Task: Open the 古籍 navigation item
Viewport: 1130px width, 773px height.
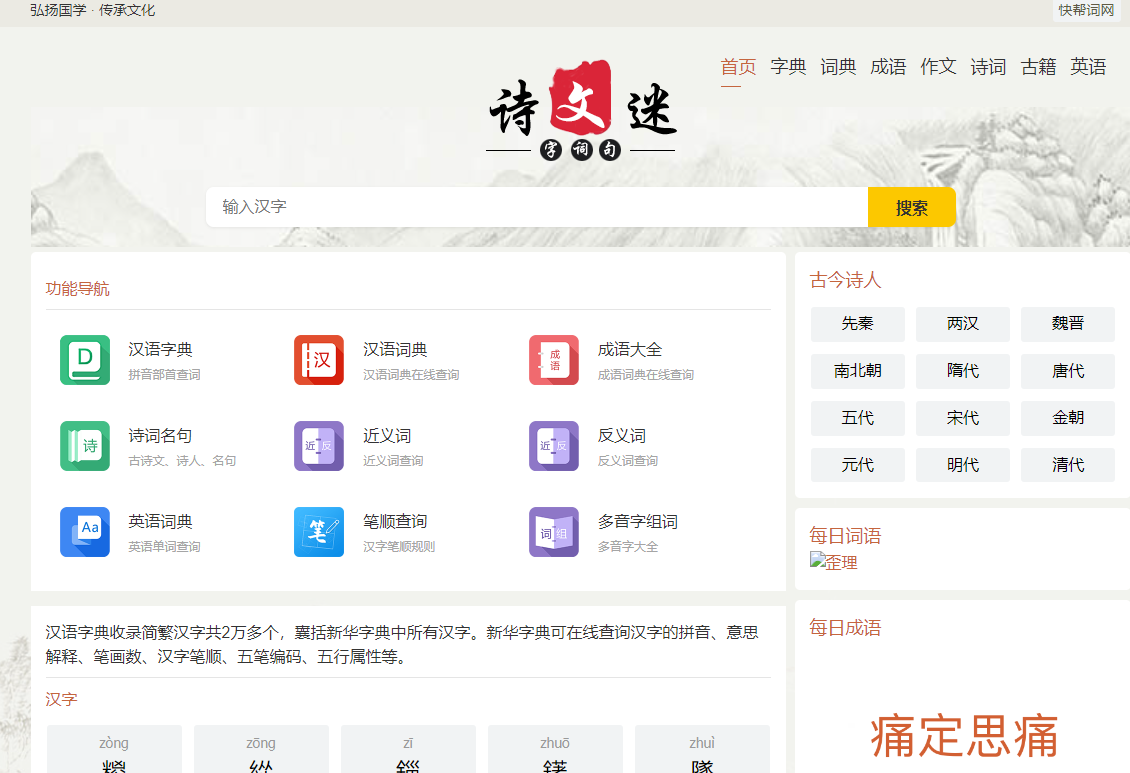Action: tap(1038, 67)
